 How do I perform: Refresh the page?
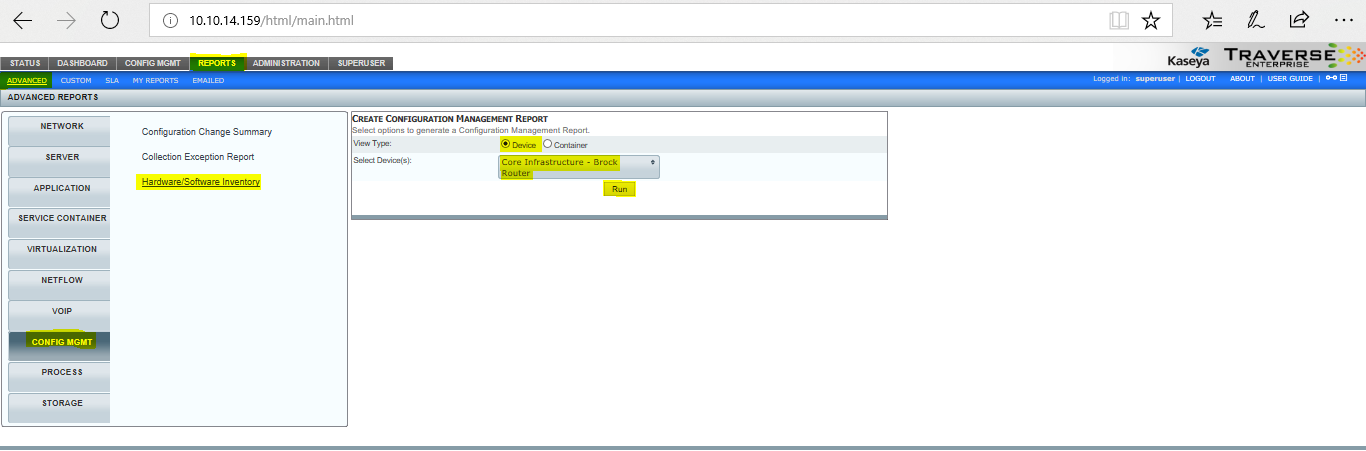click(110, 20)
